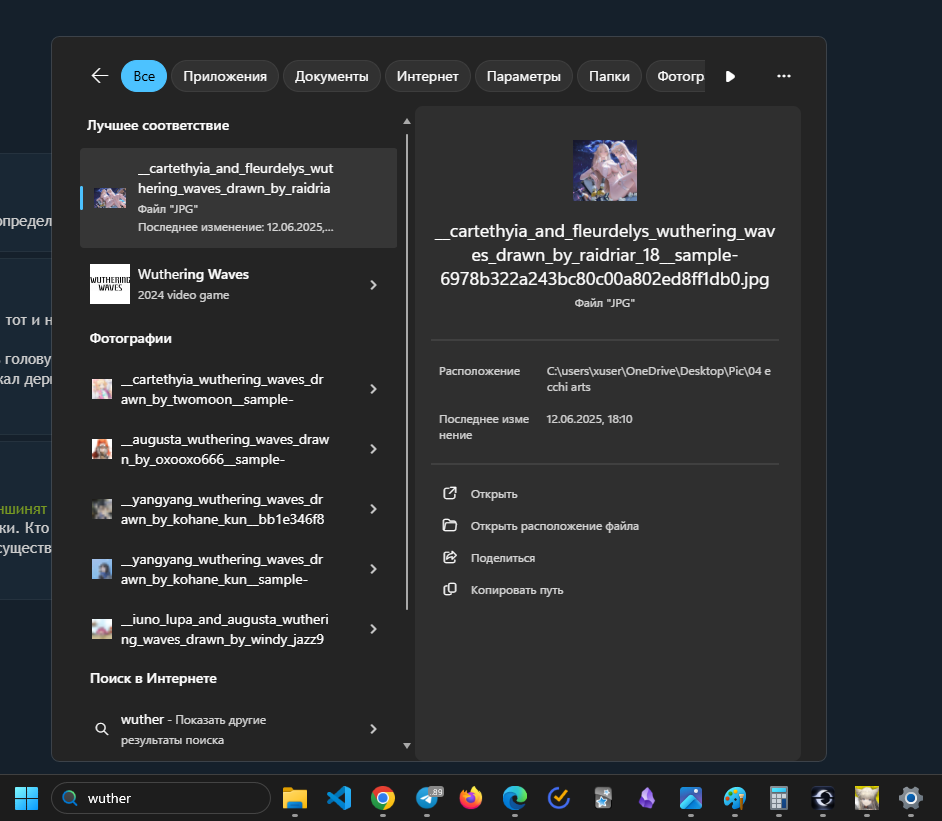The width and height of the screenshot is (942, 821).
Task: Select yangyang kohane_kun bb1e346f8 result
Action: (x=238, y=509)
